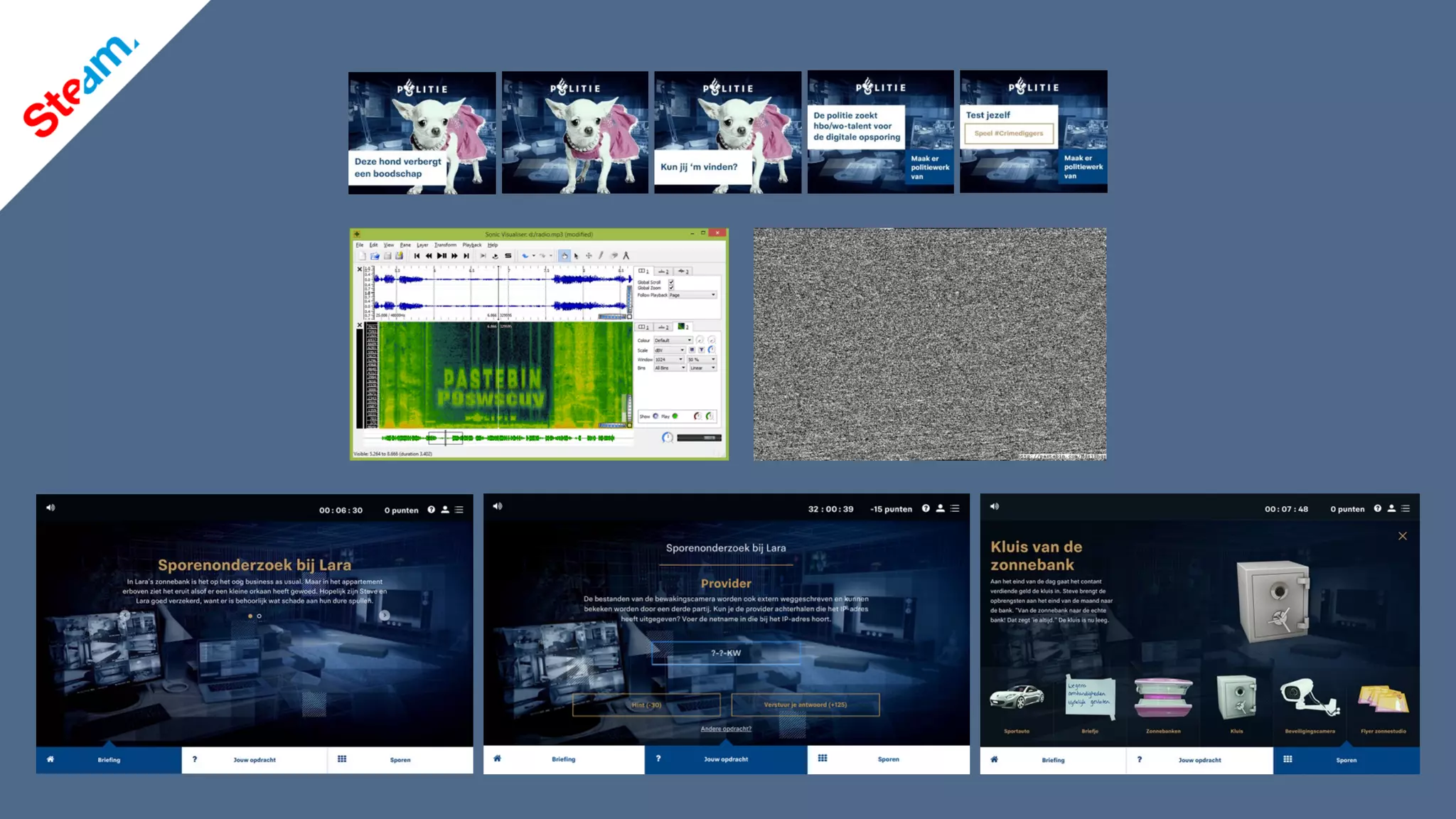
Task: Switch to the Sporen tab in Provider screen
Action: tap(887, 759)
